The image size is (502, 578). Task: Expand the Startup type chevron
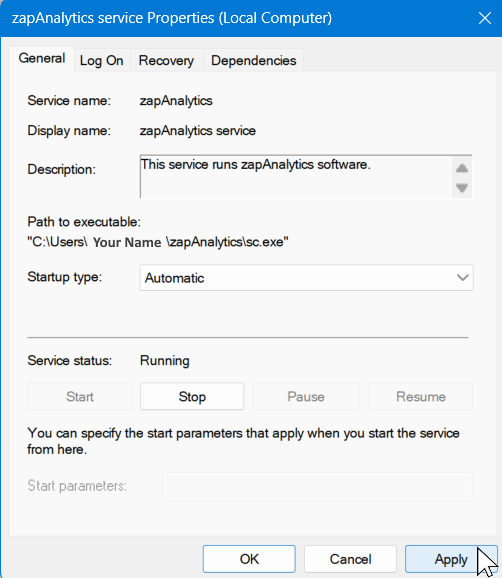pyautogui.click(x=463, y=278)
